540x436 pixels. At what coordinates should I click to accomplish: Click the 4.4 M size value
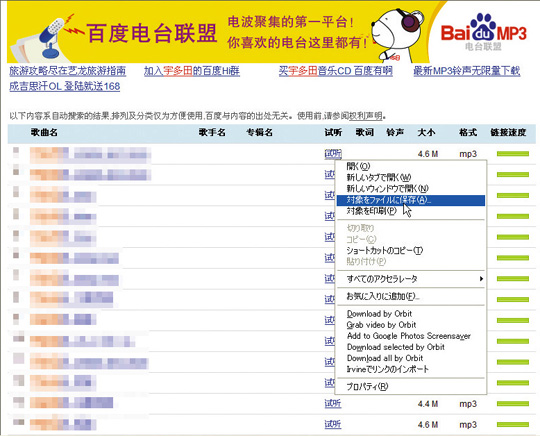pyautogui.click(x=428, y=404)
